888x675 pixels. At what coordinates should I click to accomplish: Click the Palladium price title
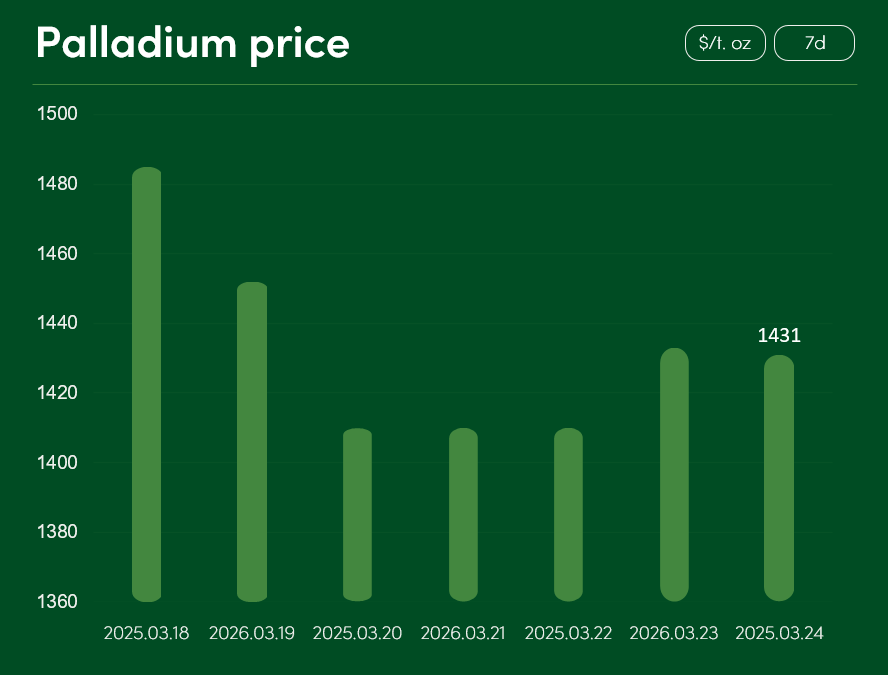pos(193,43)
